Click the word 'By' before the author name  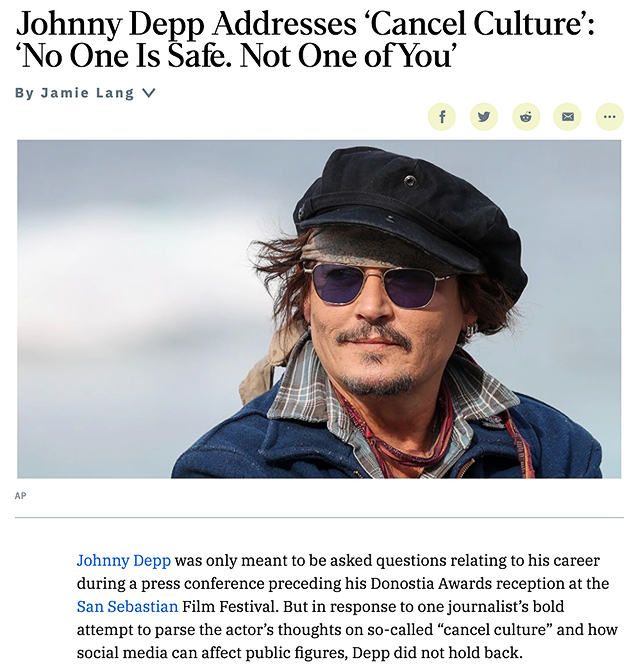pos(24,93)
